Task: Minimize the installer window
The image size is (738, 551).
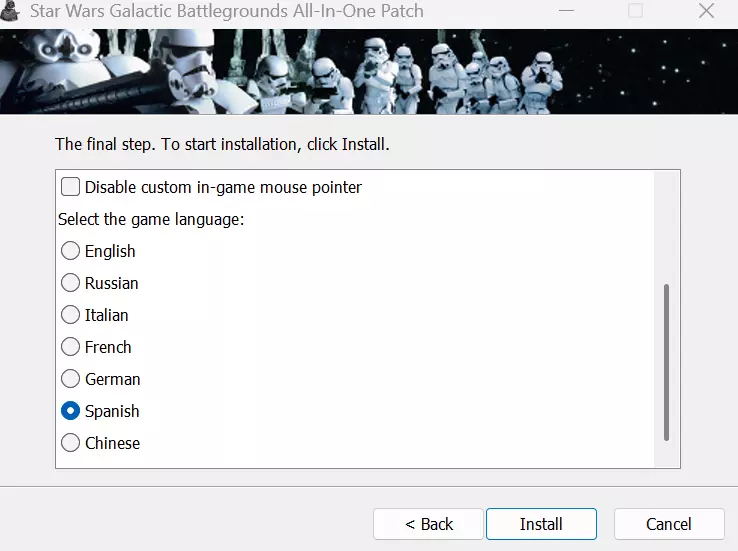Action: pos(566,10)
